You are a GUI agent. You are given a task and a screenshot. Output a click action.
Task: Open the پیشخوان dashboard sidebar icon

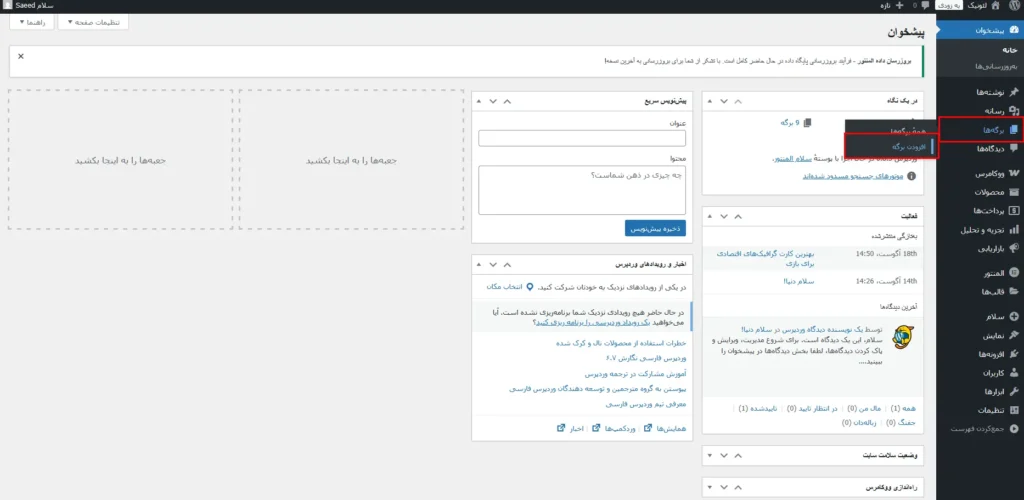pyautogui.click(x=1014, y=31)
